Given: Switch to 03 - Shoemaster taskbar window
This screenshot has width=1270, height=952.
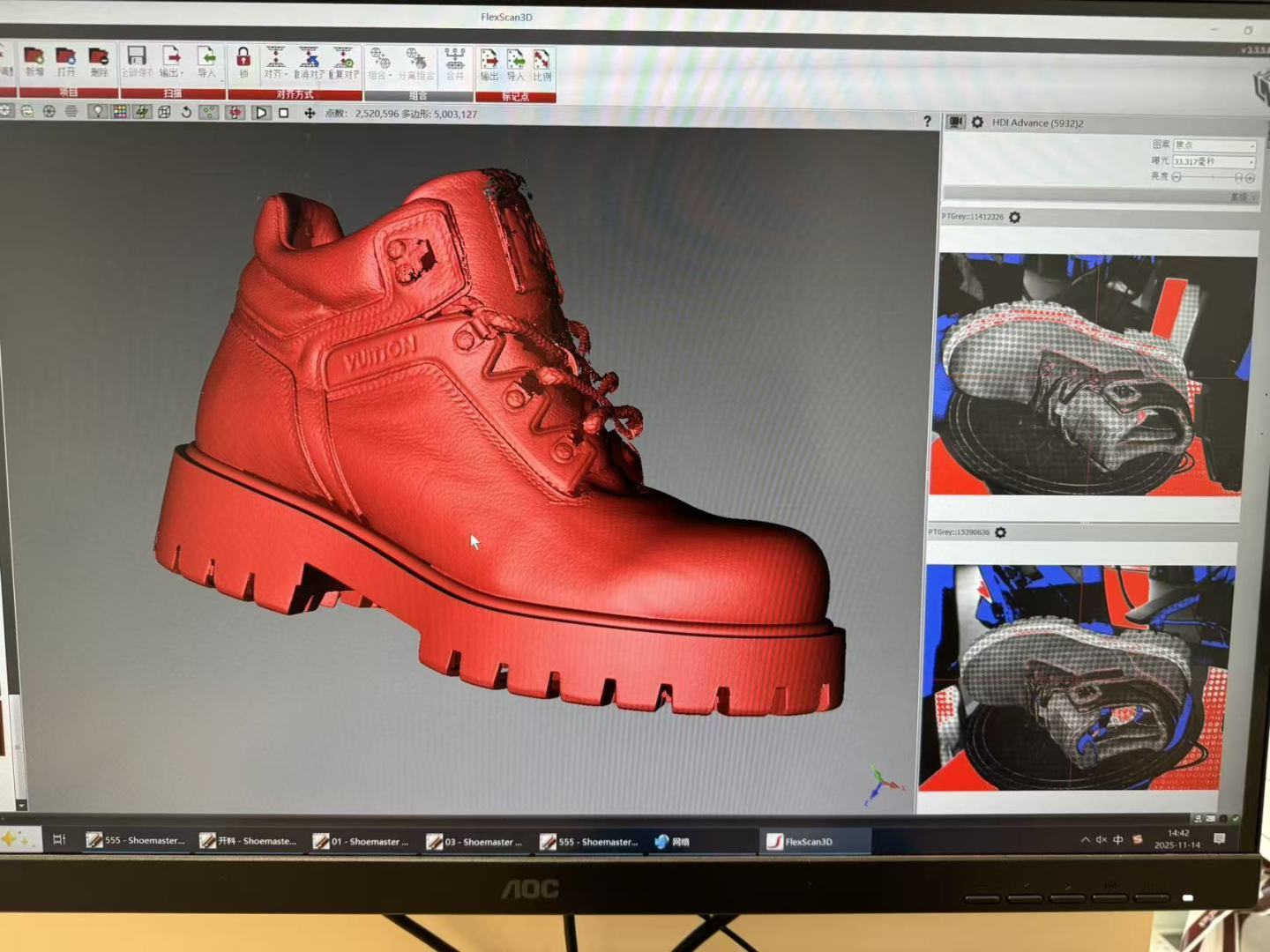Looking at the screenshot, I should [474, 842].
